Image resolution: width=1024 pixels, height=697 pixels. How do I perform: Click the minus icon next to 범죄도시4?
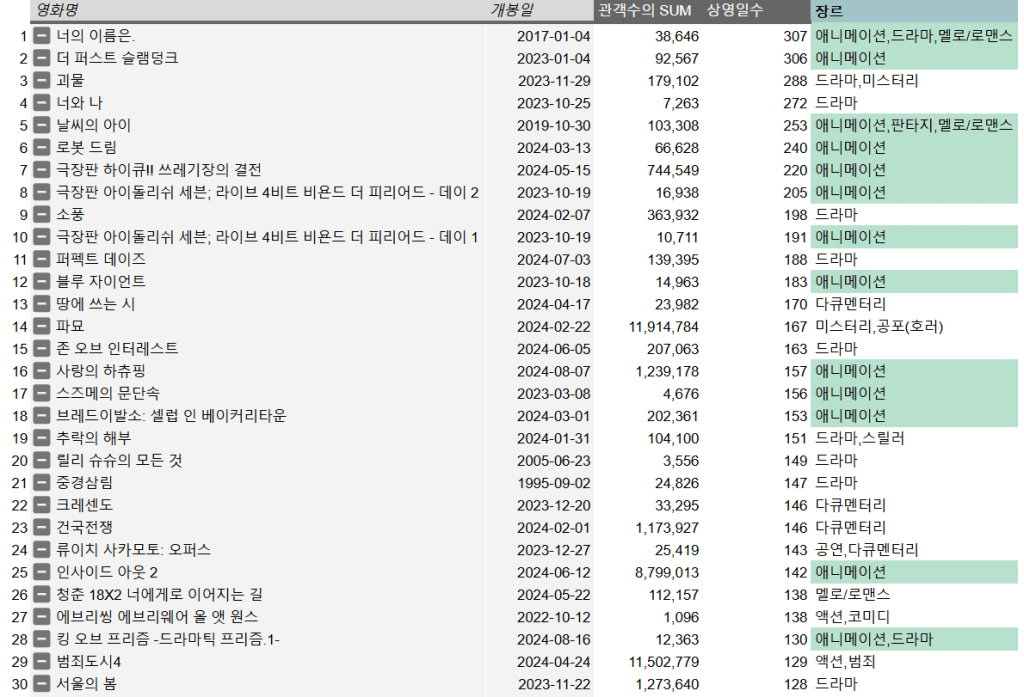point(41,662)
